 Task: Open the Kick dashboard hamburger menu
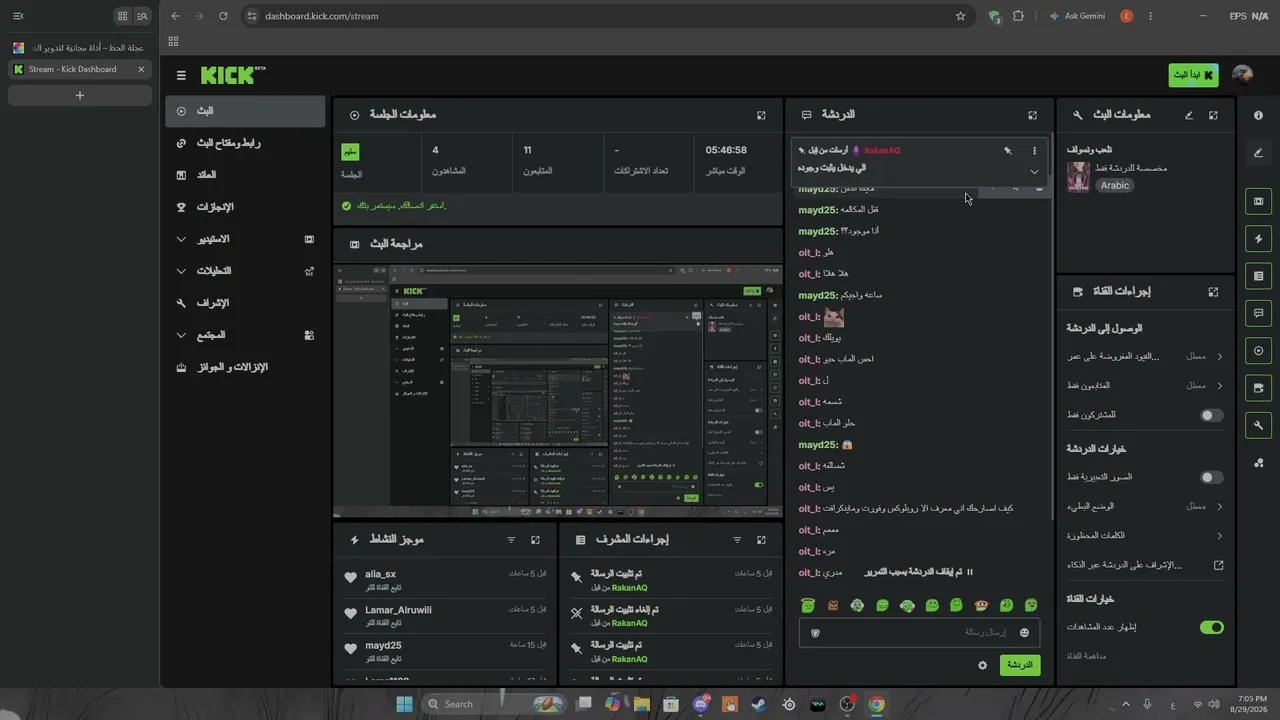181,75
